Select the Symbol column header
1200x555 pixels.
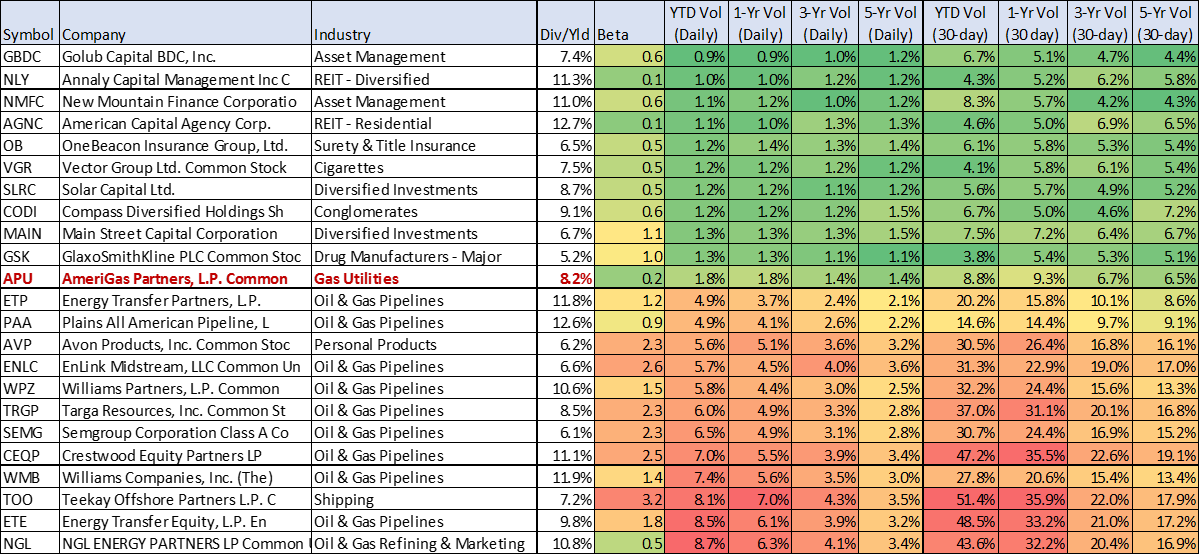click(x=29, y=24)
